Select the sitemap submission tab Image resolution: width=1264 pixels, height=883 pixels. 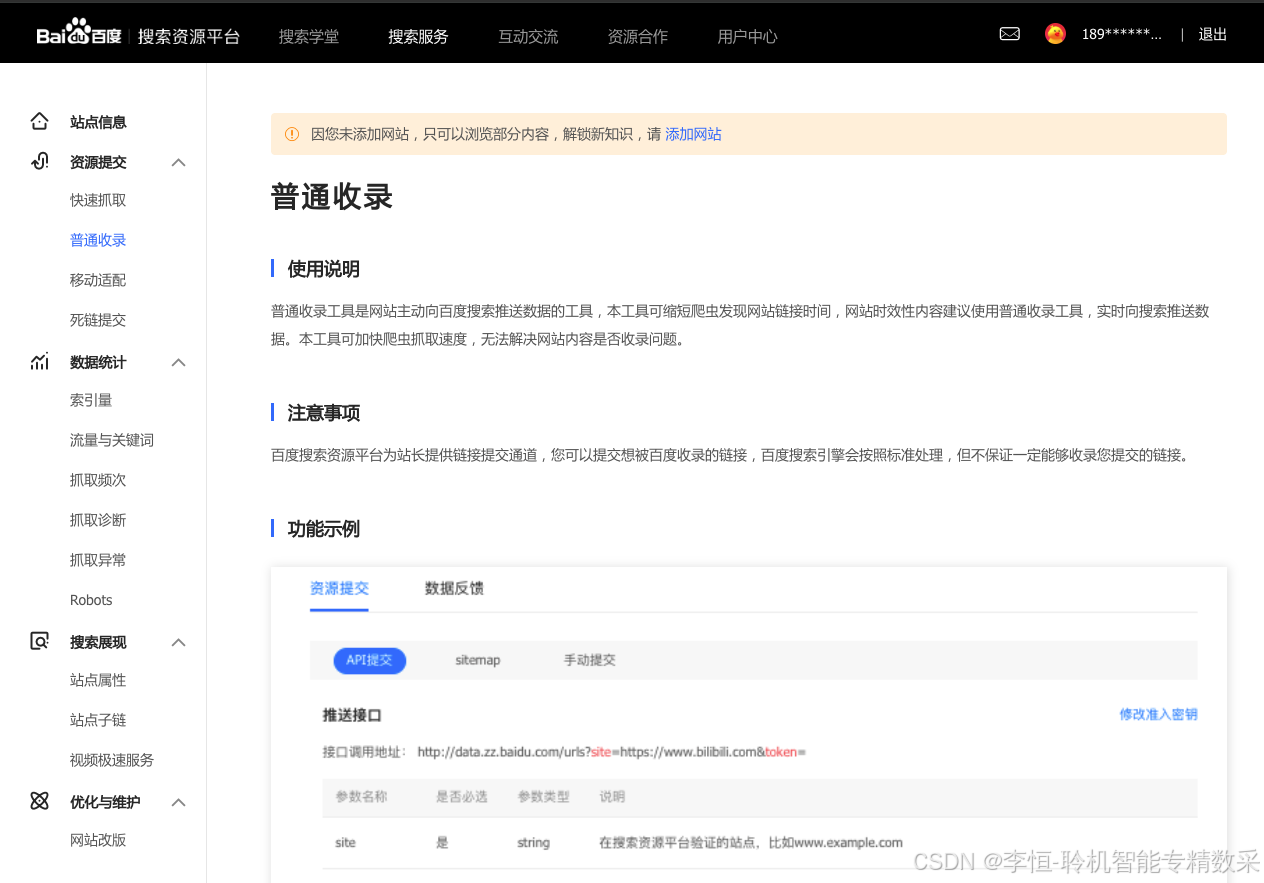[x=478, y=660]
